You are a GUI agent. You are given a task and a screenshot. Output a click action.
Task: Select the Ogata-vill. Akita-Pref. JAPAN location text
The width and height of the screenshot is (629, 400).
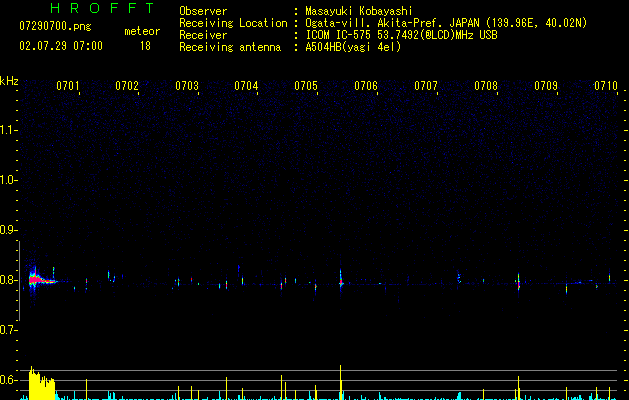click(446, 23)
